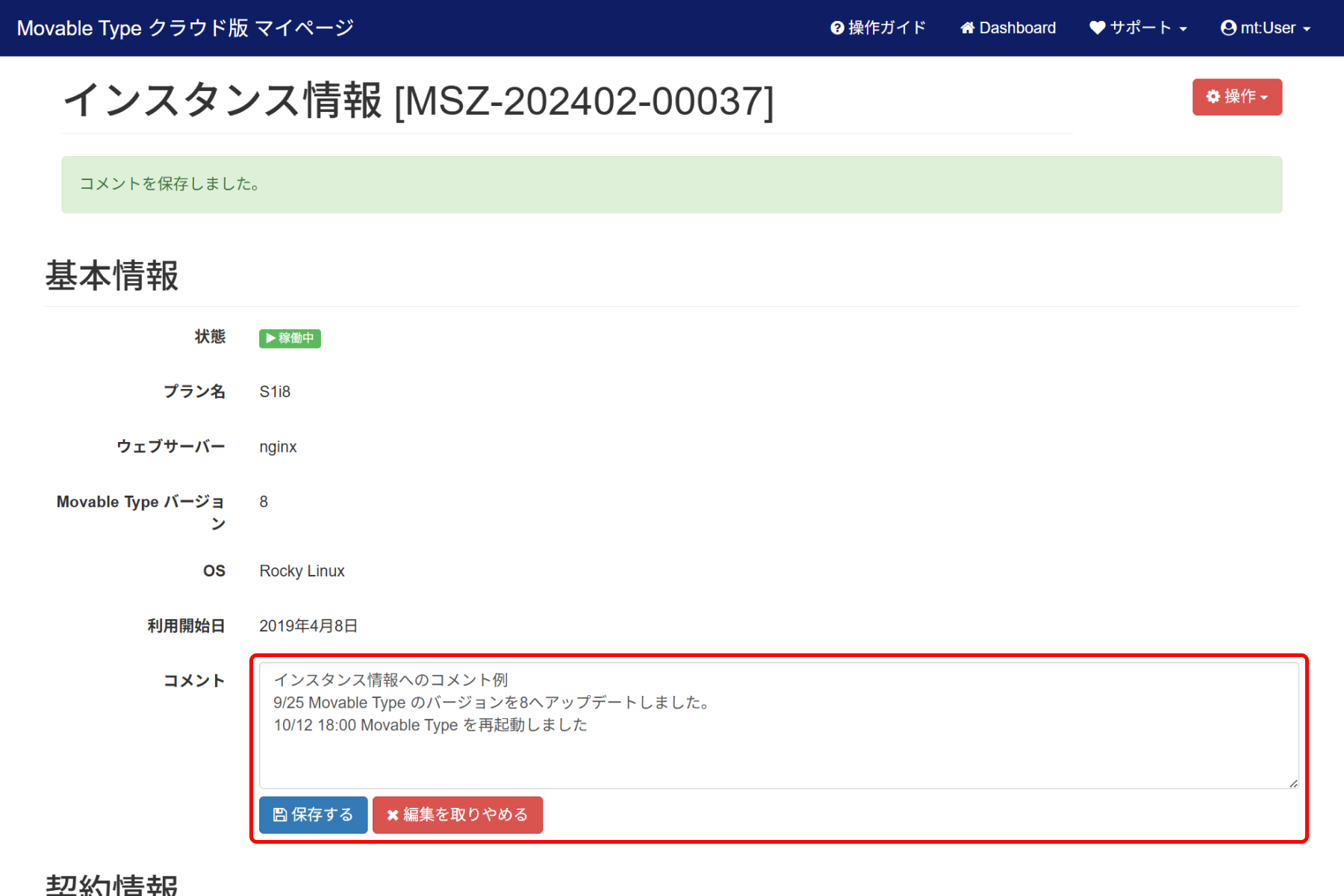Viewport: 1344px width, 896px height.
Task: Expand the サポート dropdown caret
Action: pyautogui.click(x=1183, y=29)
